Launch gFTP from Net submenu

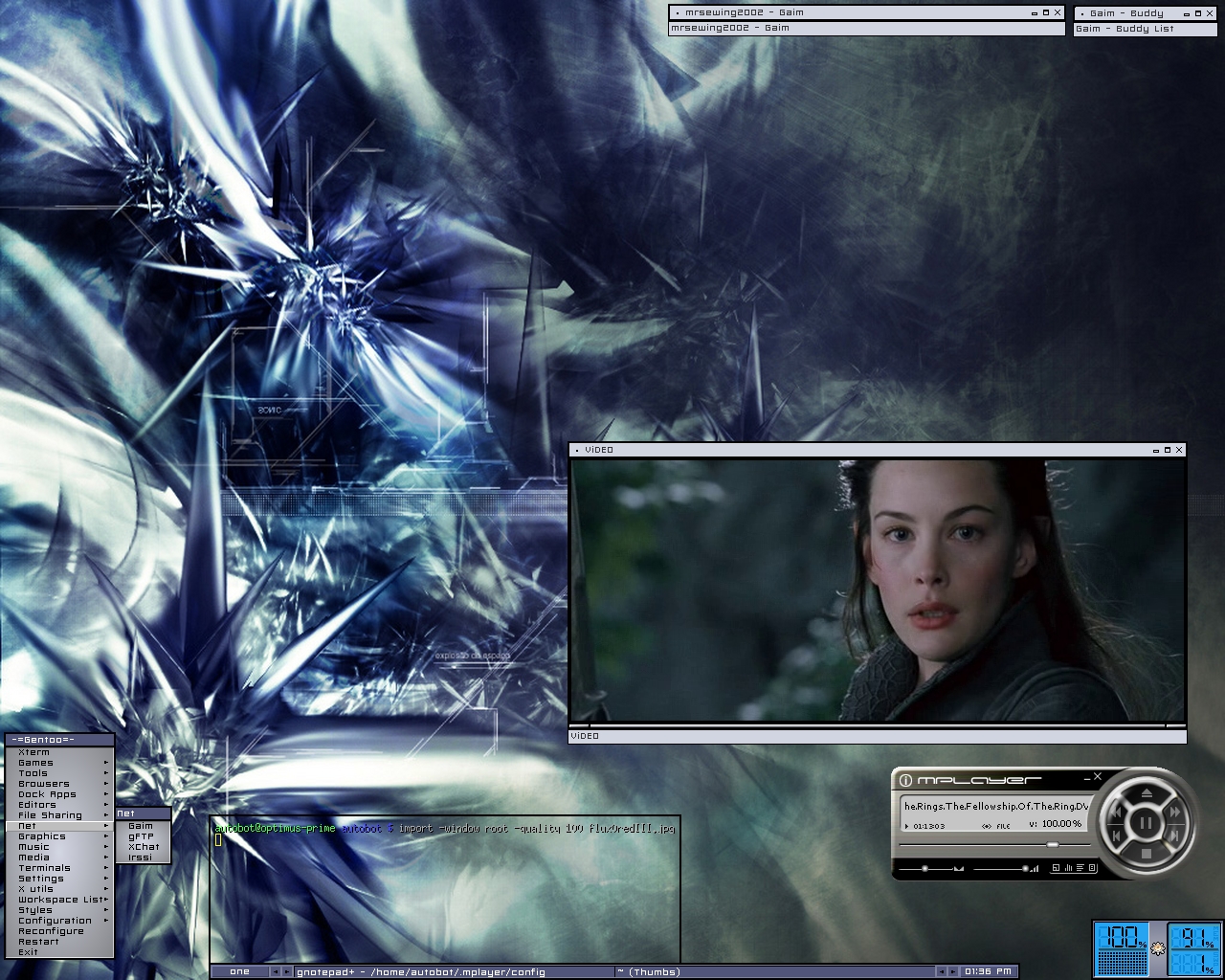(x=143, y=836)
